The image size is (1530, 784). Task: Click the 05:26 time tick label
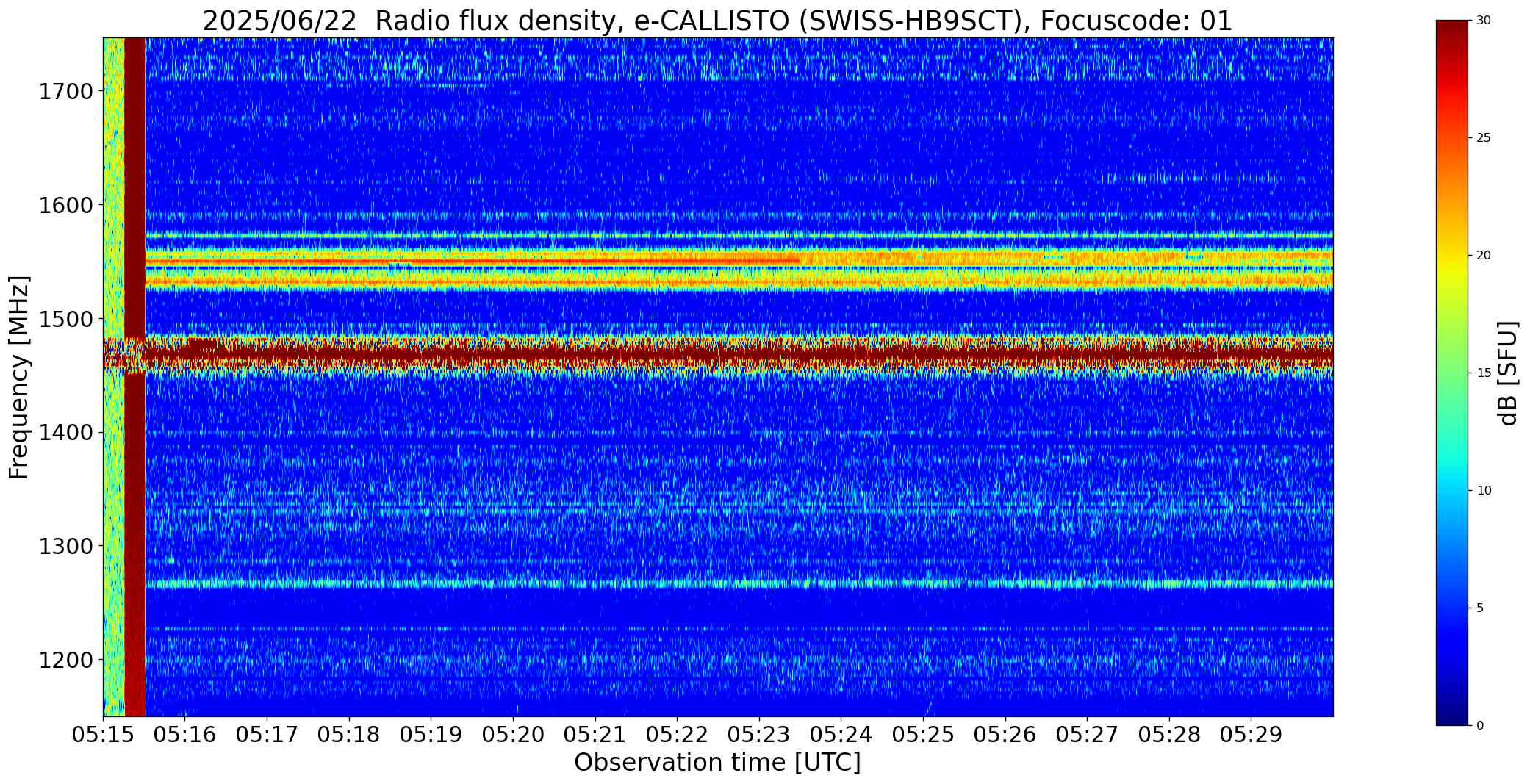click(1005, 734)
